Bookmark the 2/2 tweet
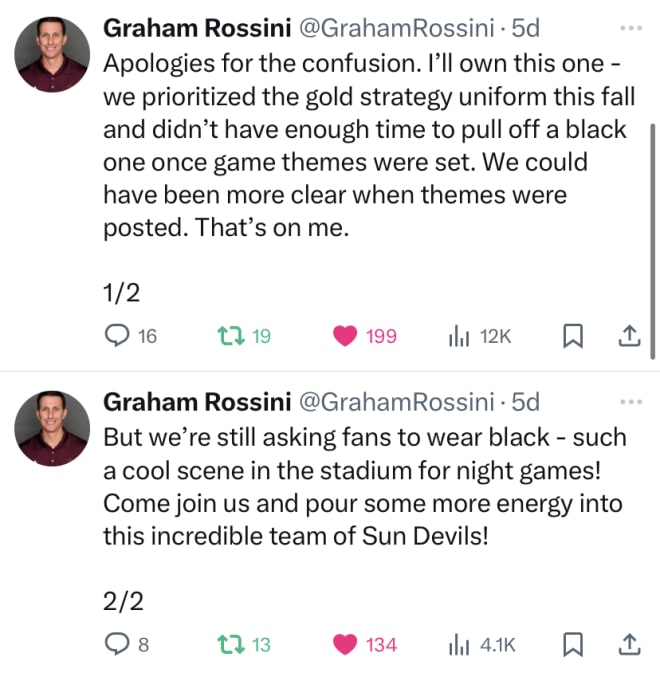This screenshot has width=660, height=673. pos(572,645)
